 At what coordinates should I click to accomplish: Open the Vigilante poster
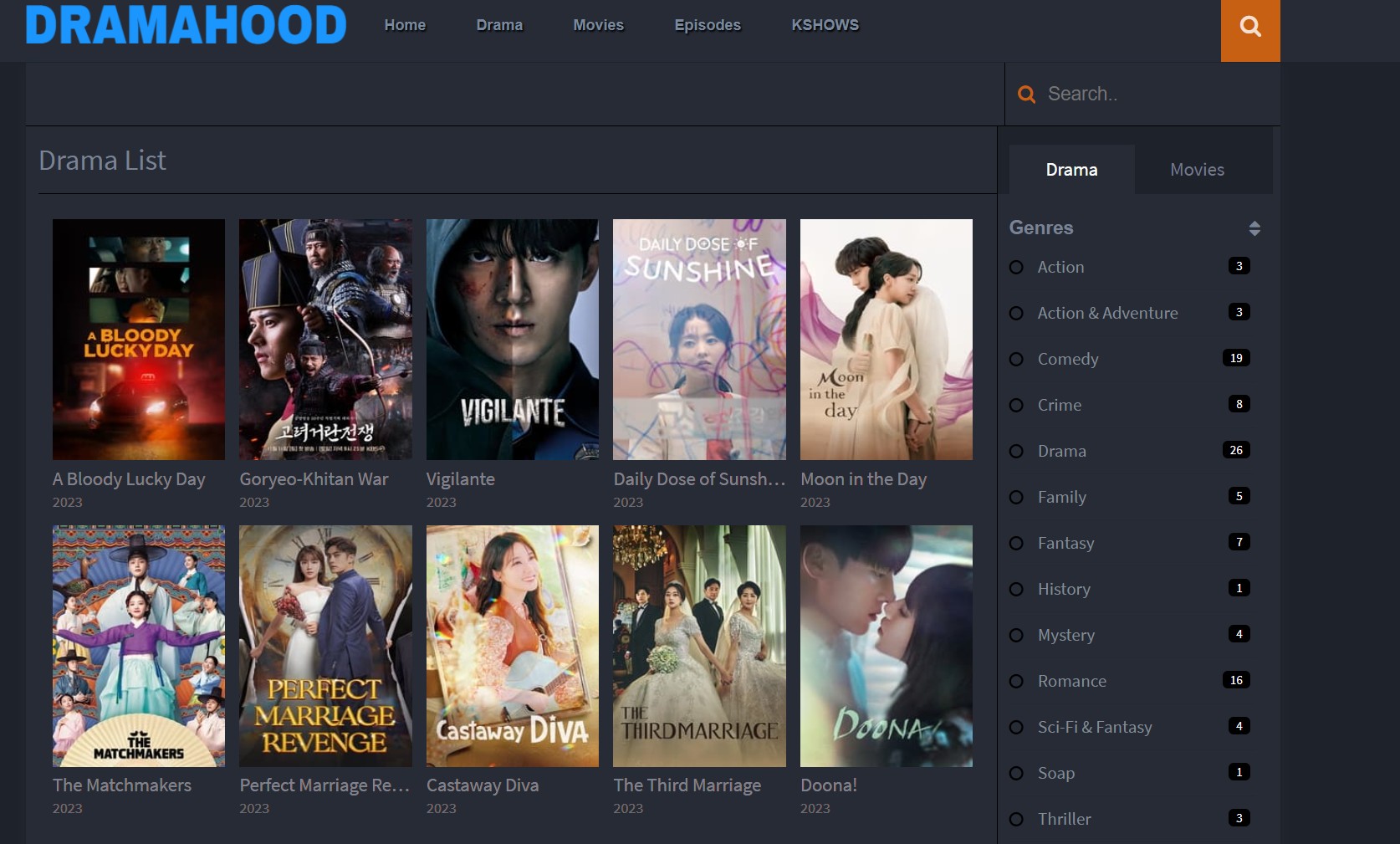point(513,340)
